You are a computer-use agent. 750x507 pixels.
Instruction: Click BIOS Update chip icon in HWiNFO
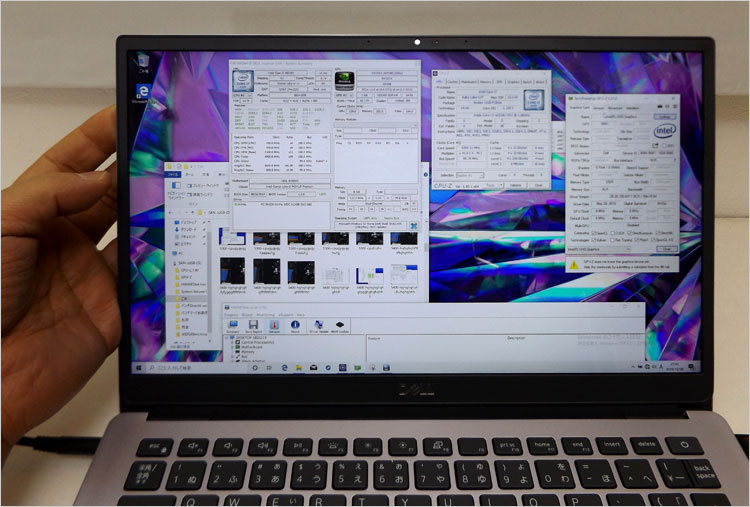pos(340,326)
